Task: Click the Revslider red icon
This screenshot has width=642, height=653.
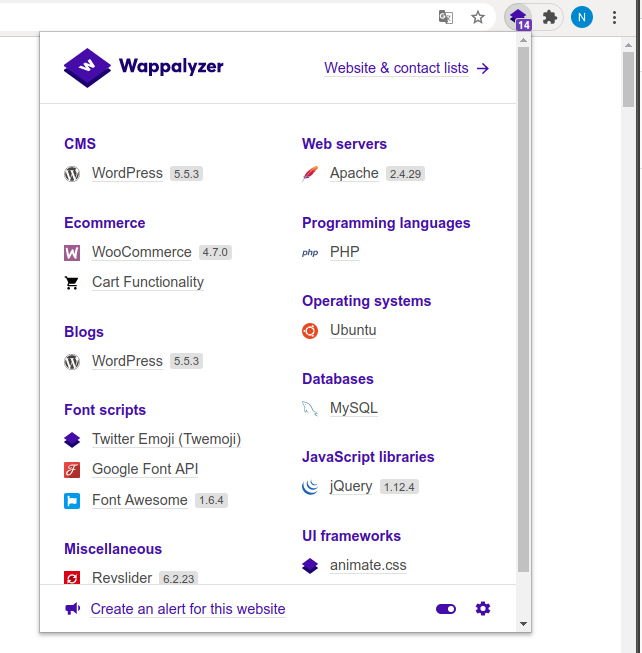Action: point(72,578)
